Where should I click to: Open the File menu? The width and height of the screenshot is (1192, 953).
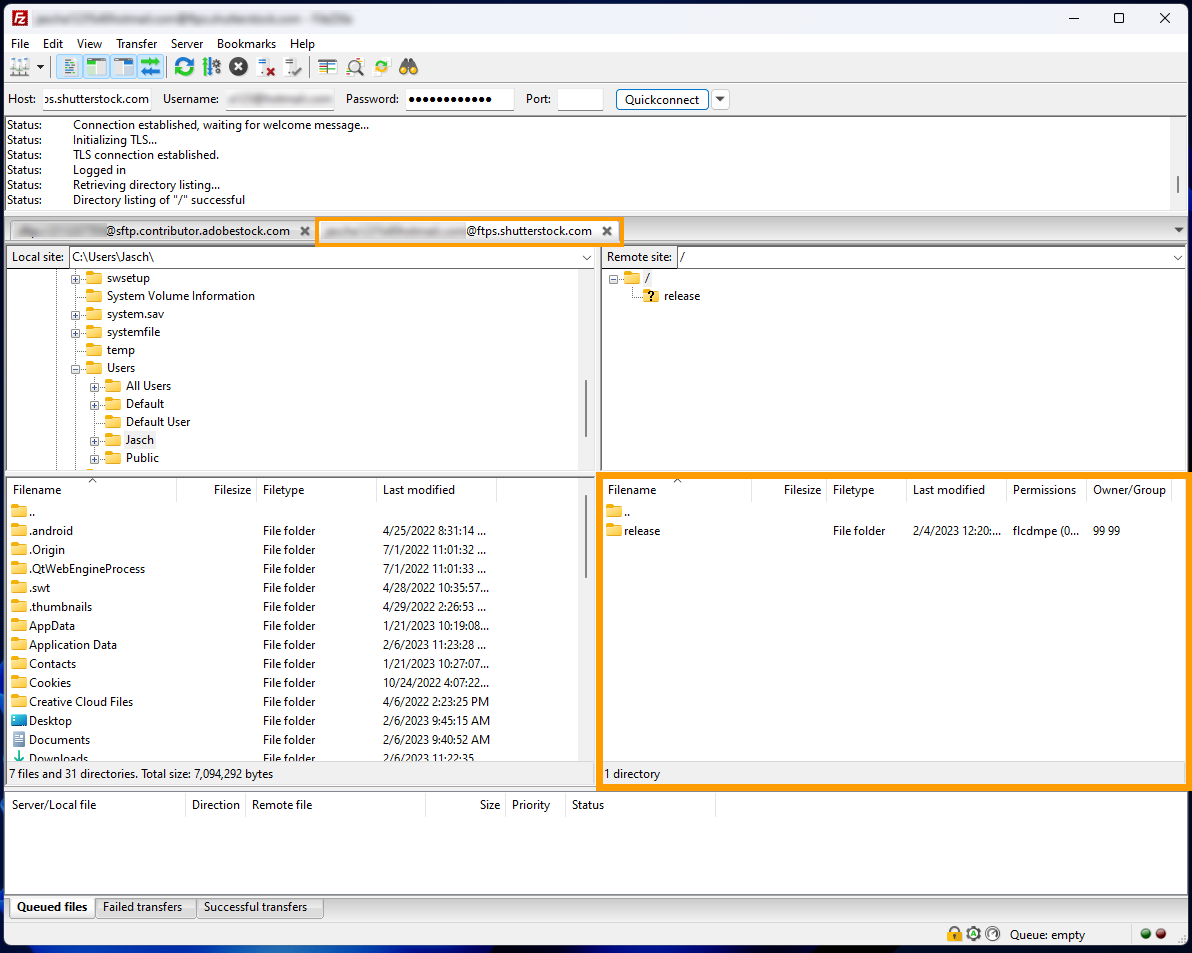20,43
